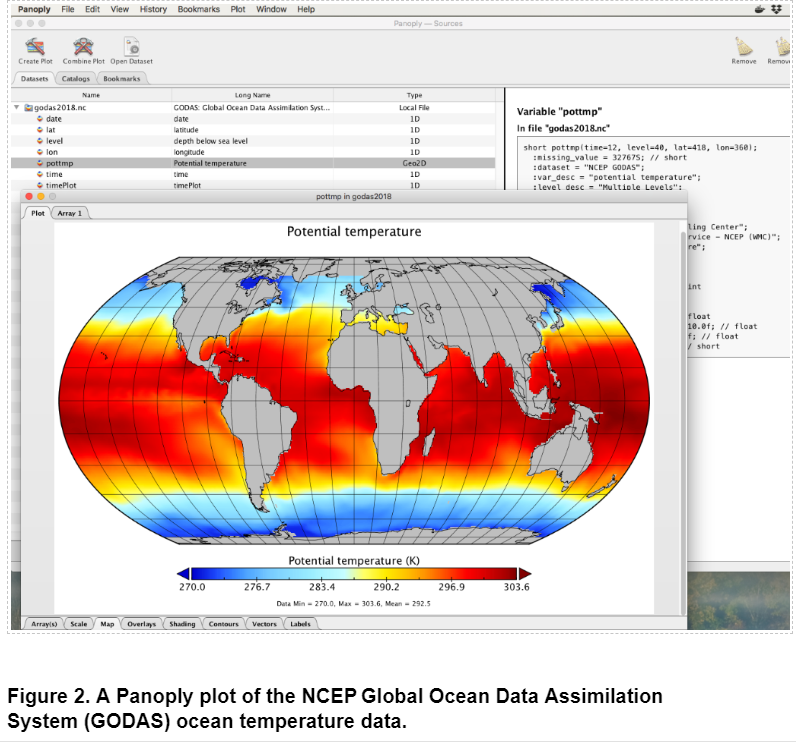The image size is (796, 745).
Task: Open the Map settings tab
Action: point(107,624)
